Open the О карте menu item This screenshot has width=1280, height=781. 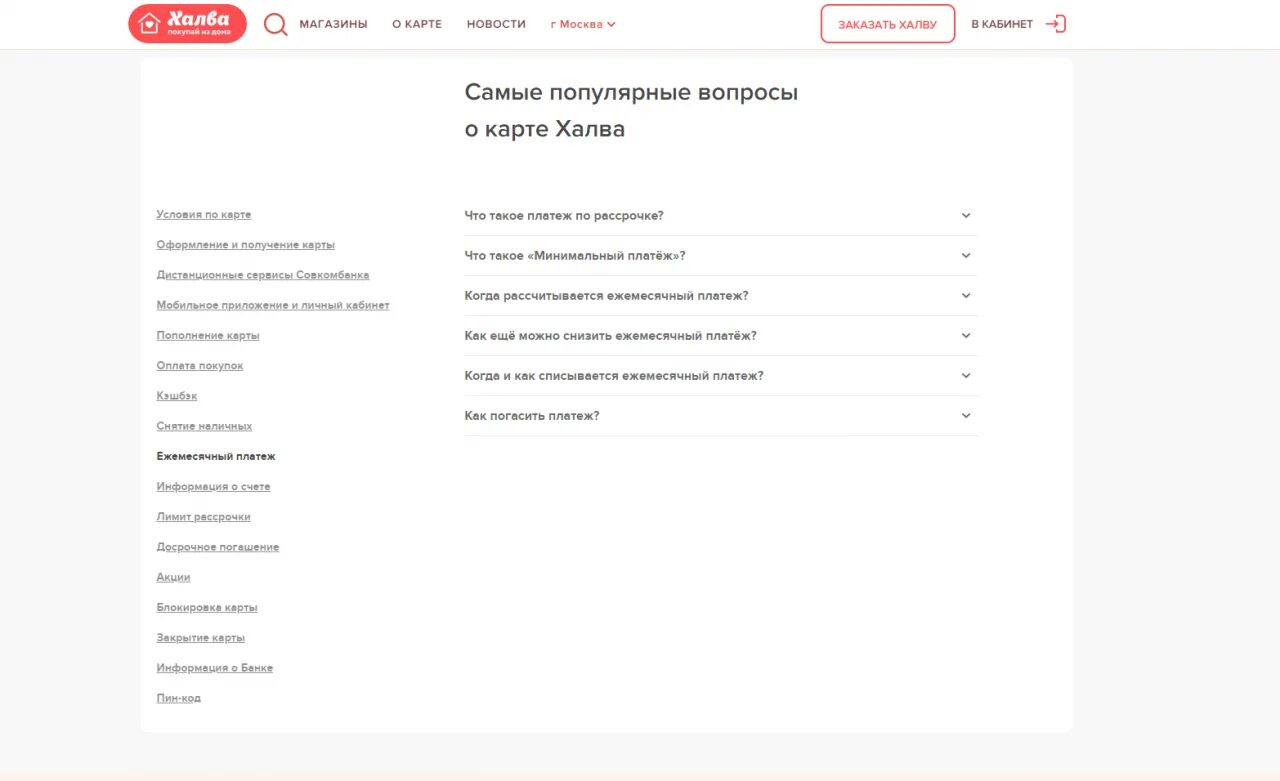417,24
